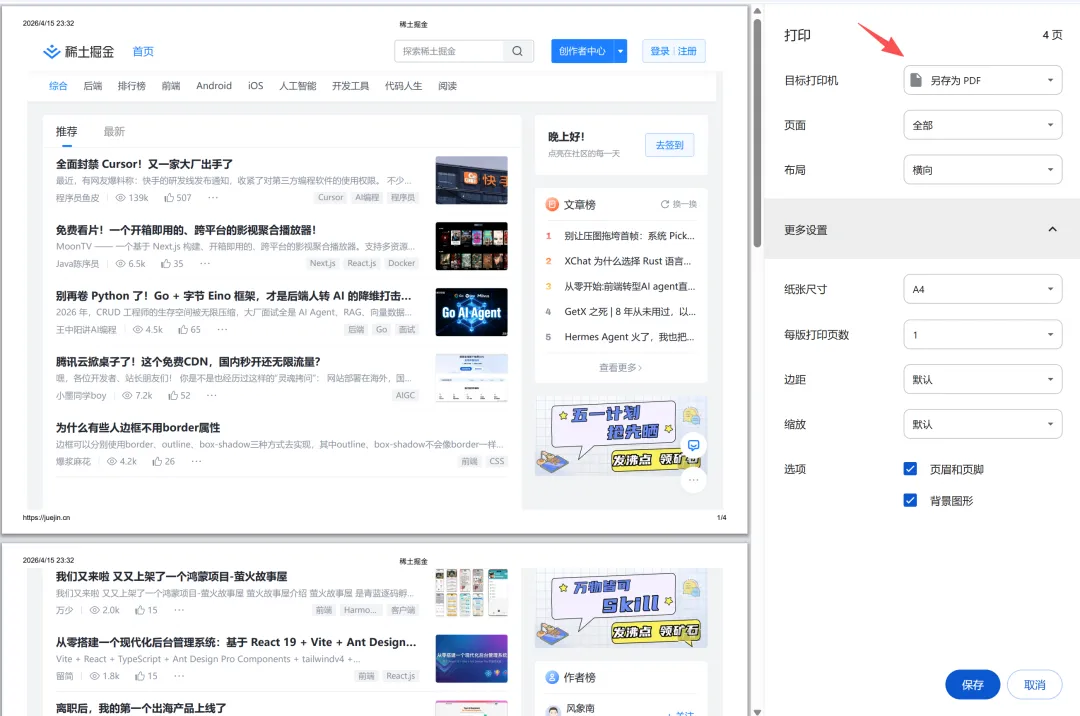Viewport: 1080px width, 716px height.
Task: Click the floating more-options dots icon
Action: pyautogui.click(x=694, y=480)
